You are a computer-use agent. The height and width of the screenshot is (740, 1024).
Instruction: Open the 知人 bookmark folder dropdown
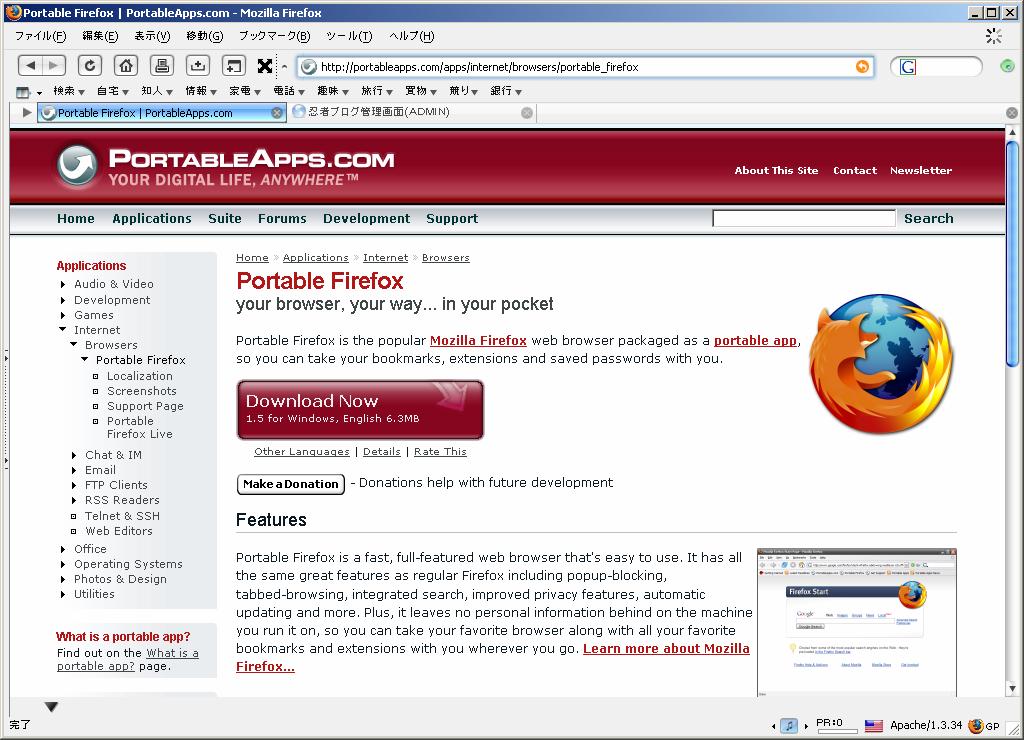click(157, 91)
